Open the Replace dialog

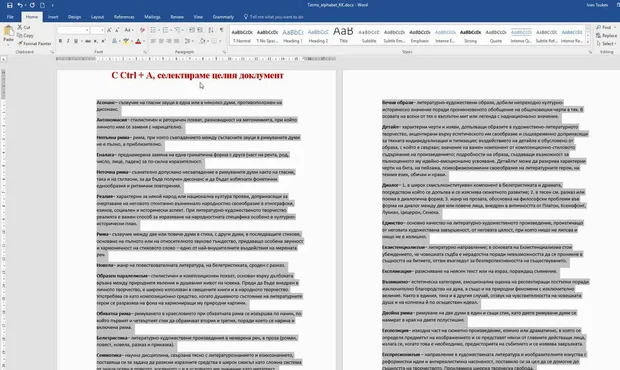click(x=607, y=36)
